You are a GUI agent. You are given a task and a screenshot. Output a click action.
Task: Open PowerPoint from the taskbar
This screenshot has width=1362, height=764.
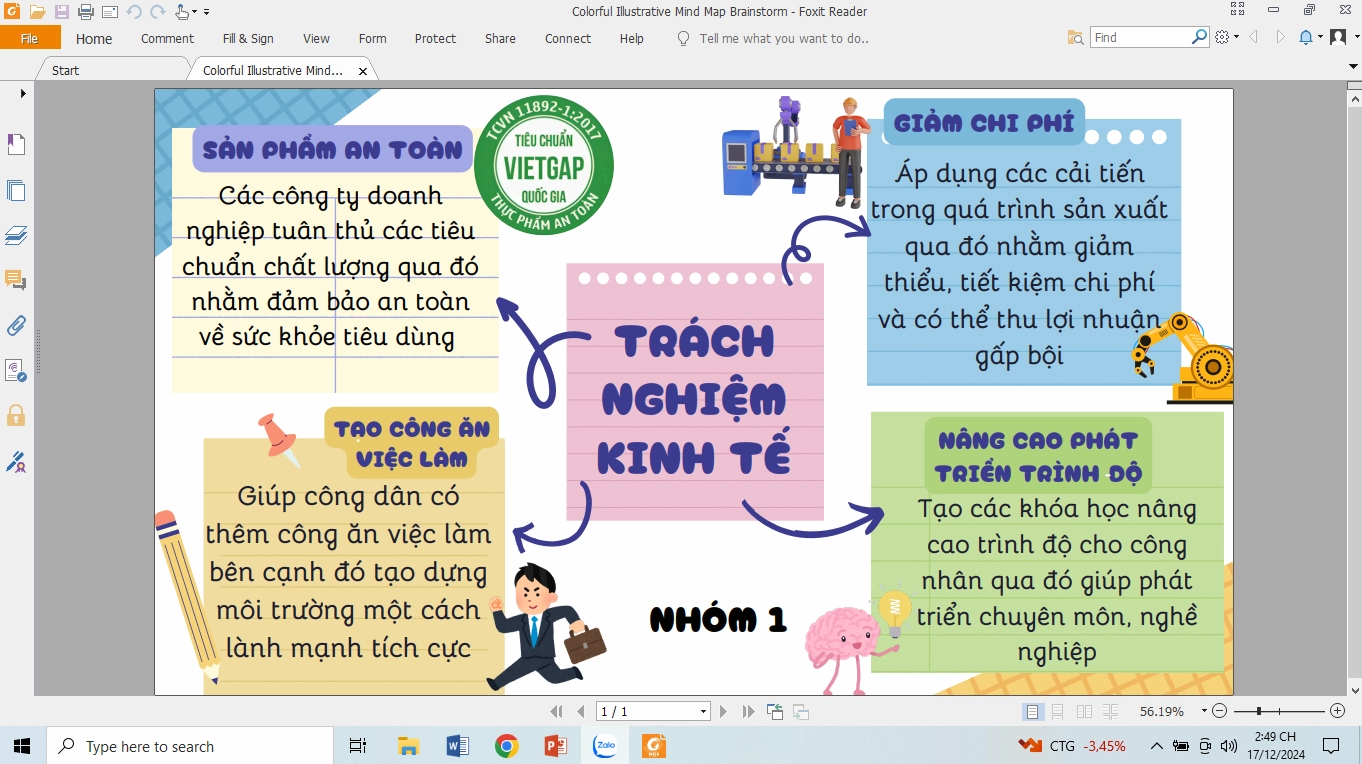[556, 746]
